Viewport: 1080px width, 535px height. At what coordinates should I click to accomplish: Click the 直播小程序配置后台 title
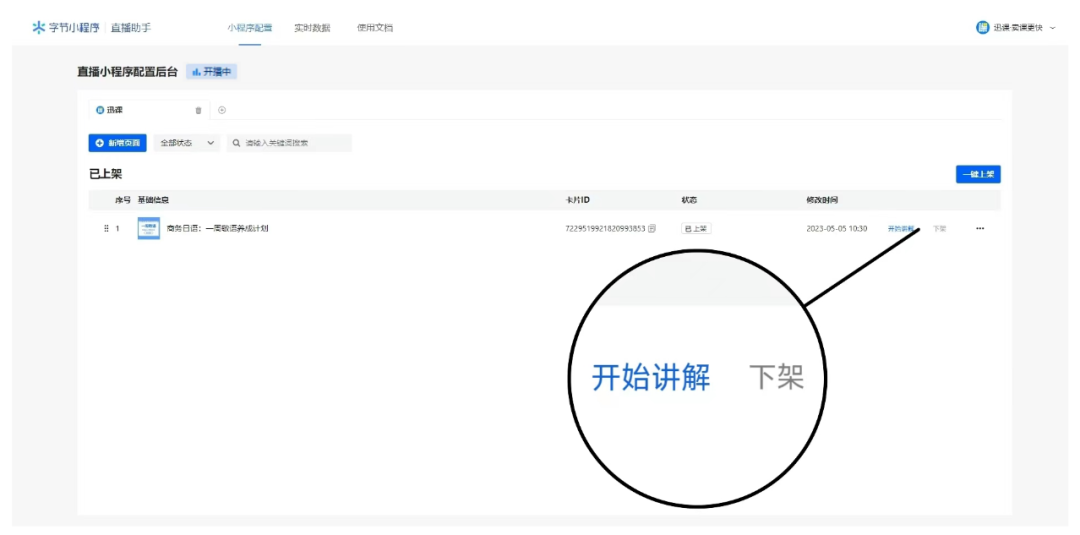click(127, 72)
